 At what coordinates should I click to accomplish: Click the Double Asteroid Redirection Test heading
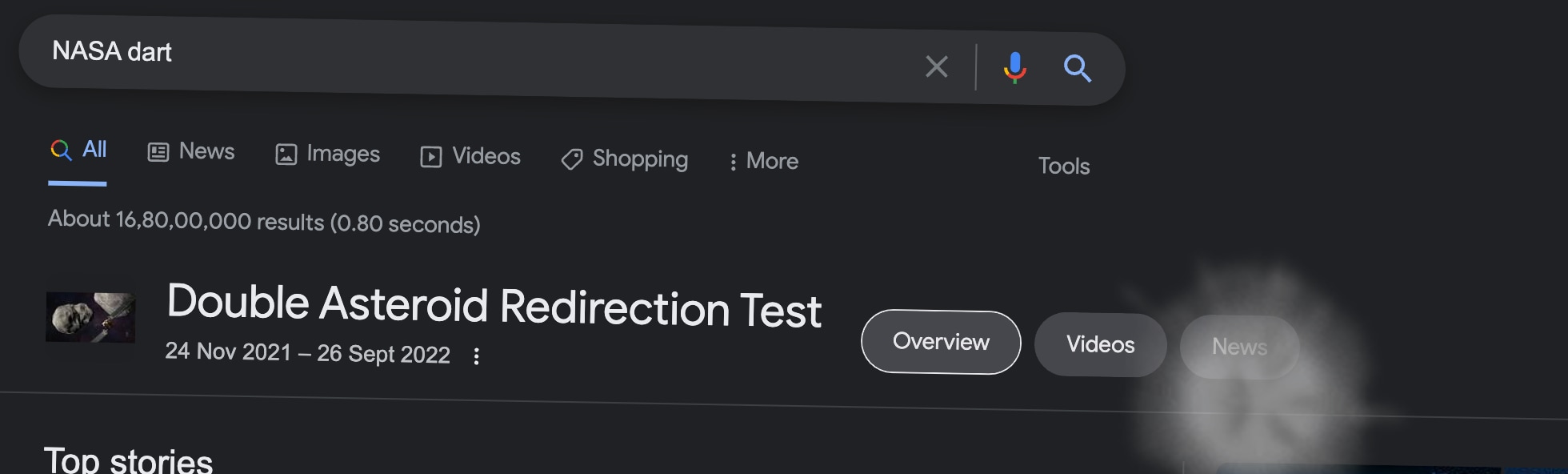click(x=494, y=306)
